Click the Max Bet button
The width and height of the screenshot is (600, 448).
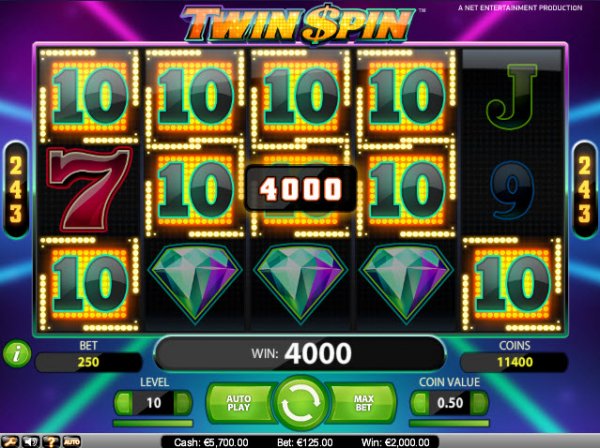363,403
